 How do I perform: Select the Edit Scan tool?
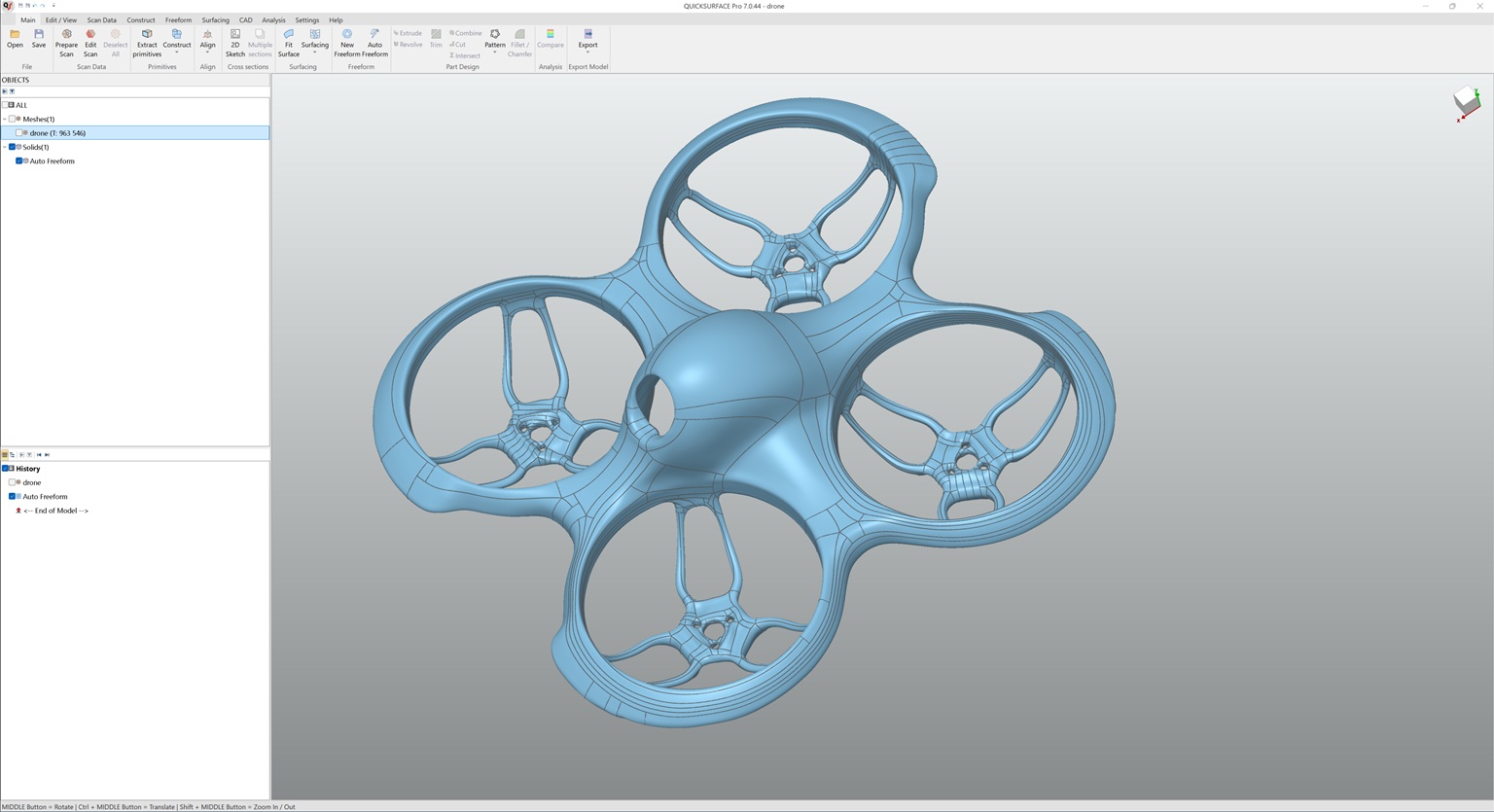[90, 35]
